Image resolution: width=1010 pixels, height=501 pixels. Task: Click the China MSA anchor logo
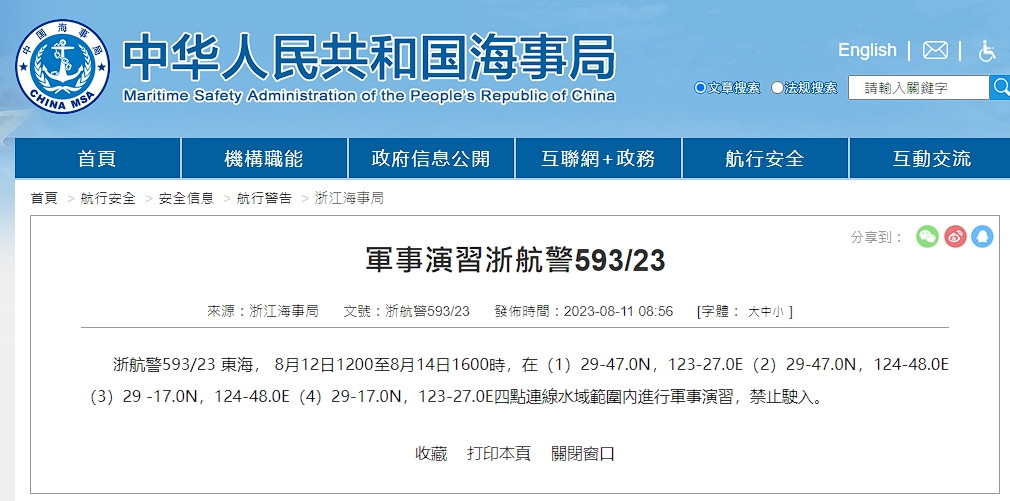coord(62,66)
